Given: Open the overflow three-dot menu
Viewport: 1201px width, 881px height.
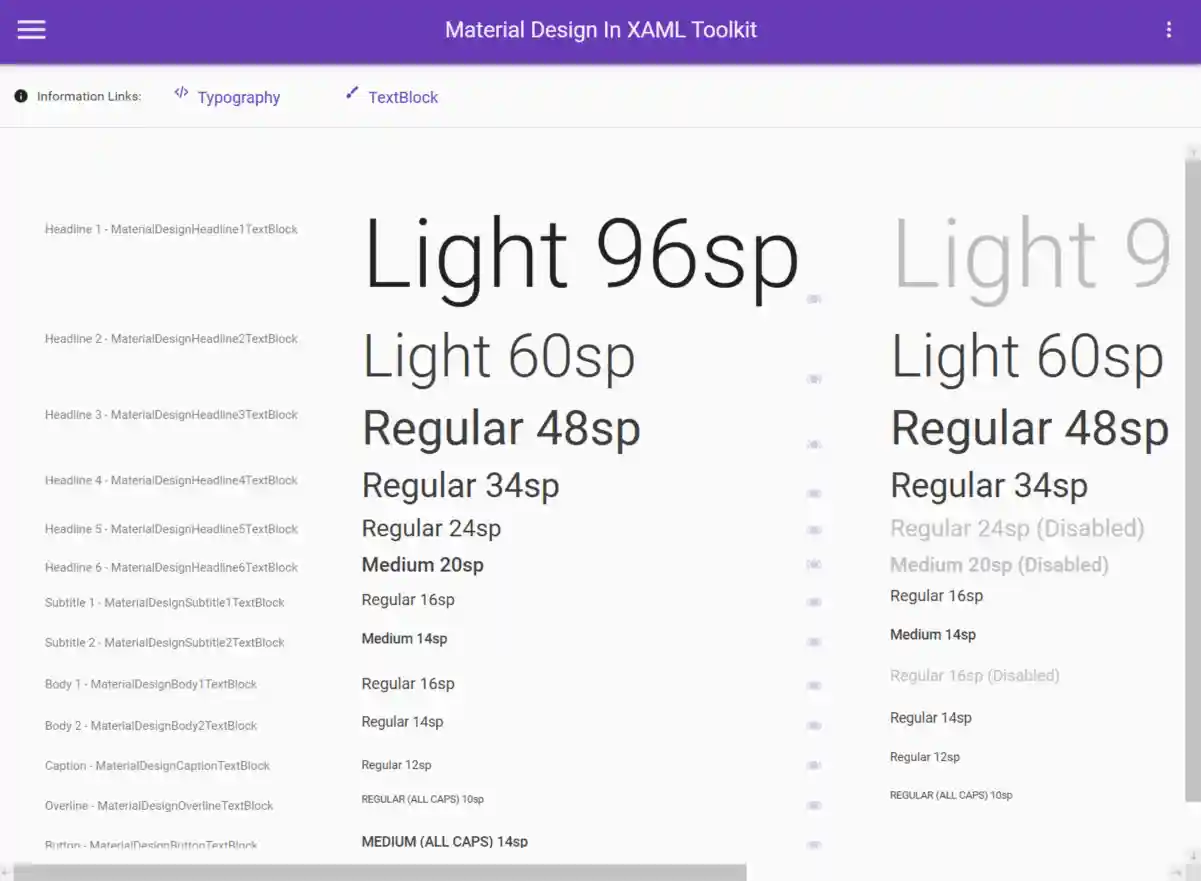Looking at the screenshot, I should (1168, 29).
